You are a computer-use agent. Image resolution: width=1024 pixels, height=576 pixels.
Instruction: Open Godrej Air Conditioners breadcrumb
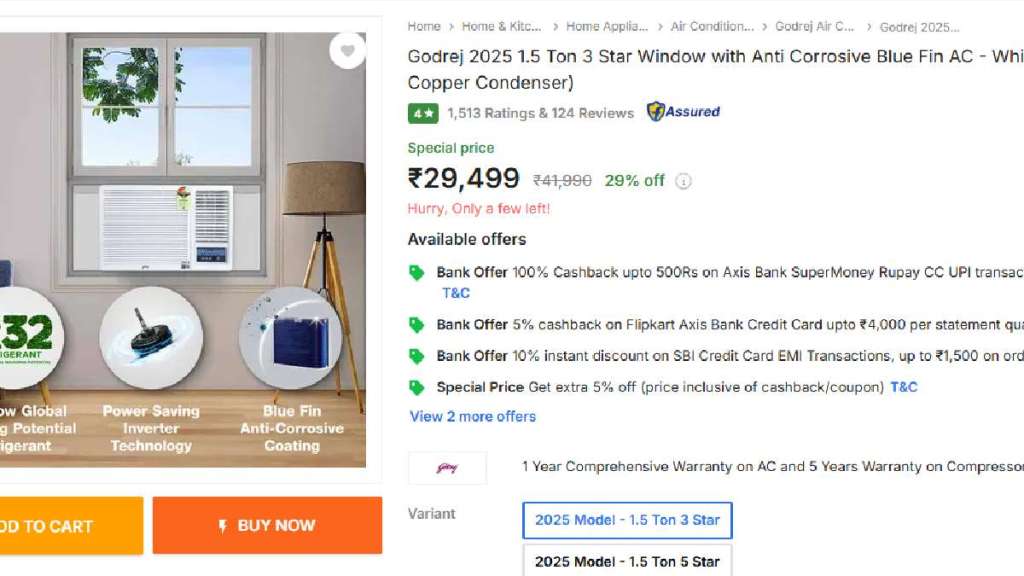tap(815, 27)
